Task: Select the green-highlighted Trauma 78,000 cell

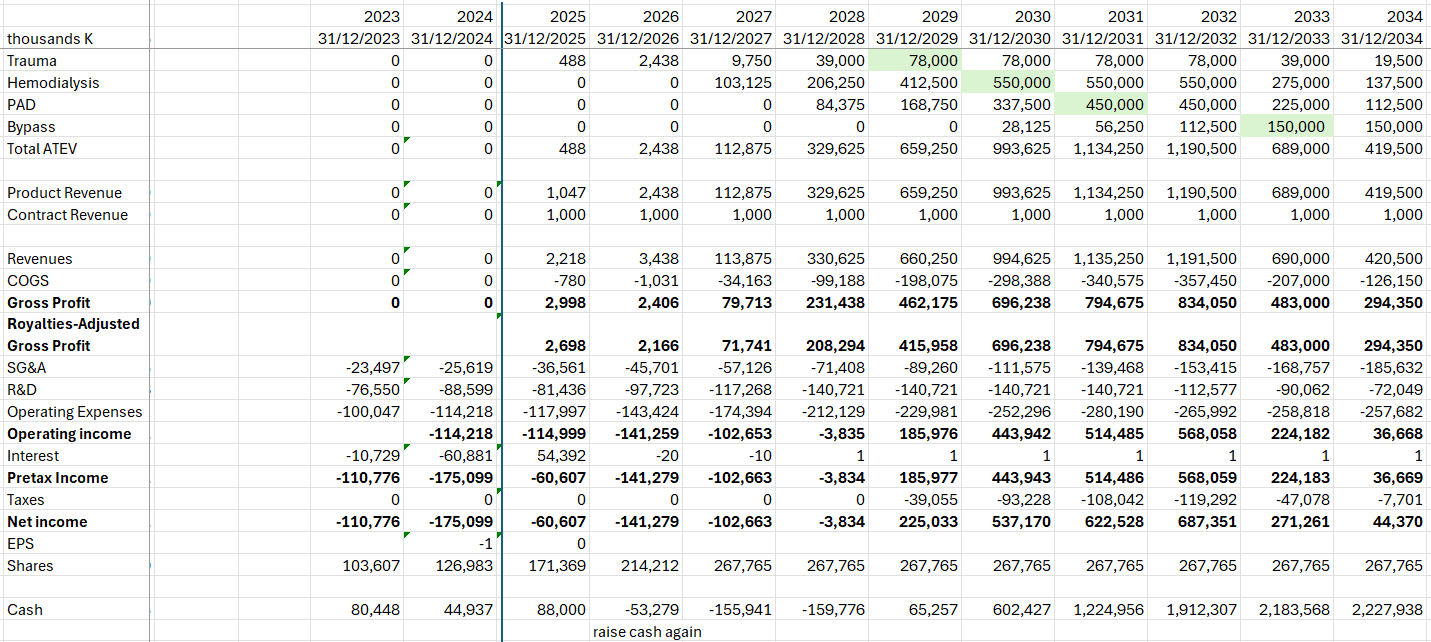Action: [916, 61]
